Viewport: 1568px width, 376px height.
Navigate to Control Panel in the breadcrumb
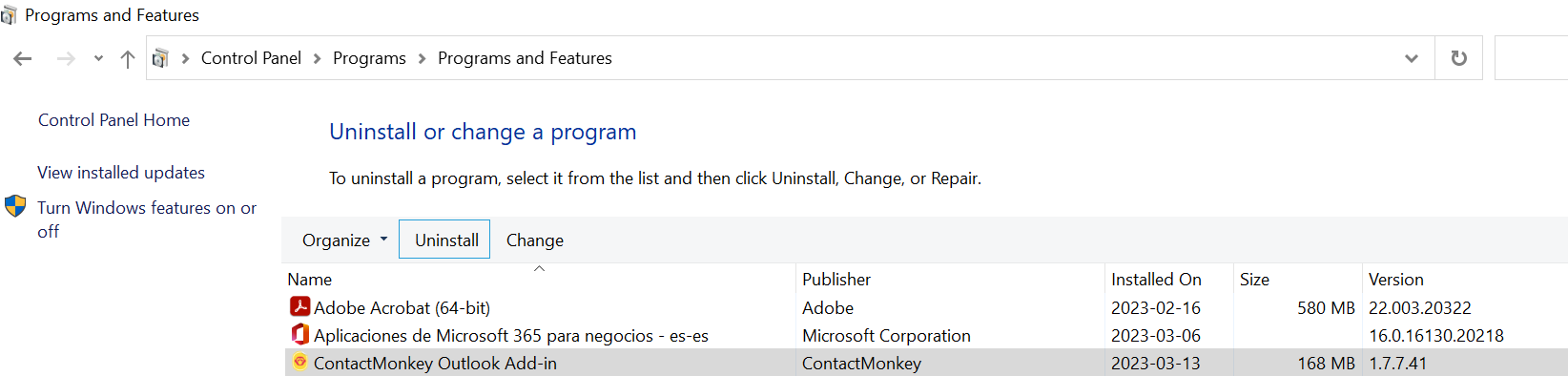coord(251,58)
